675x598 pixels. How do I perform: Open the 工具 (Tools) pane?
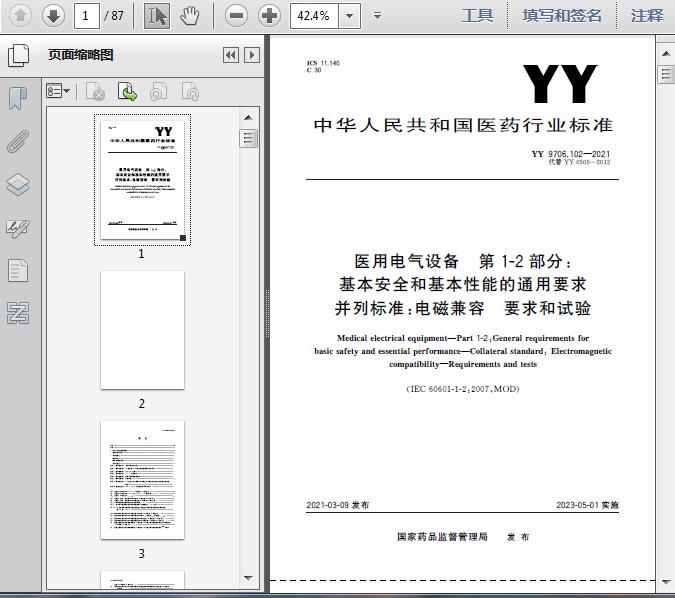[477, 15]
